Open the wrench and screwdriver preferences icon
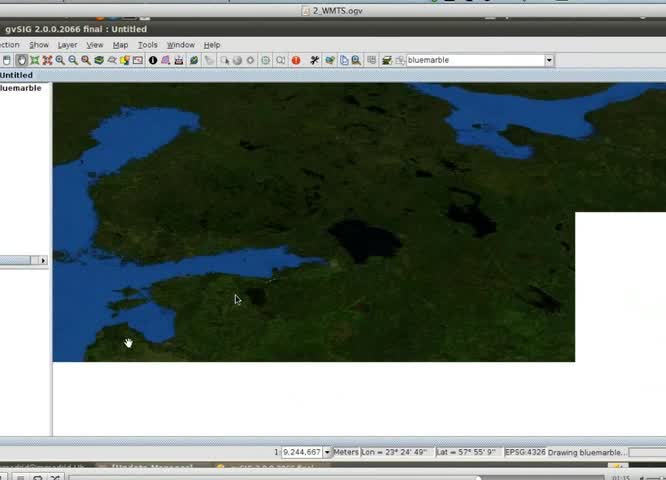This screenshot has height=480, width=666. click(314, 60)
